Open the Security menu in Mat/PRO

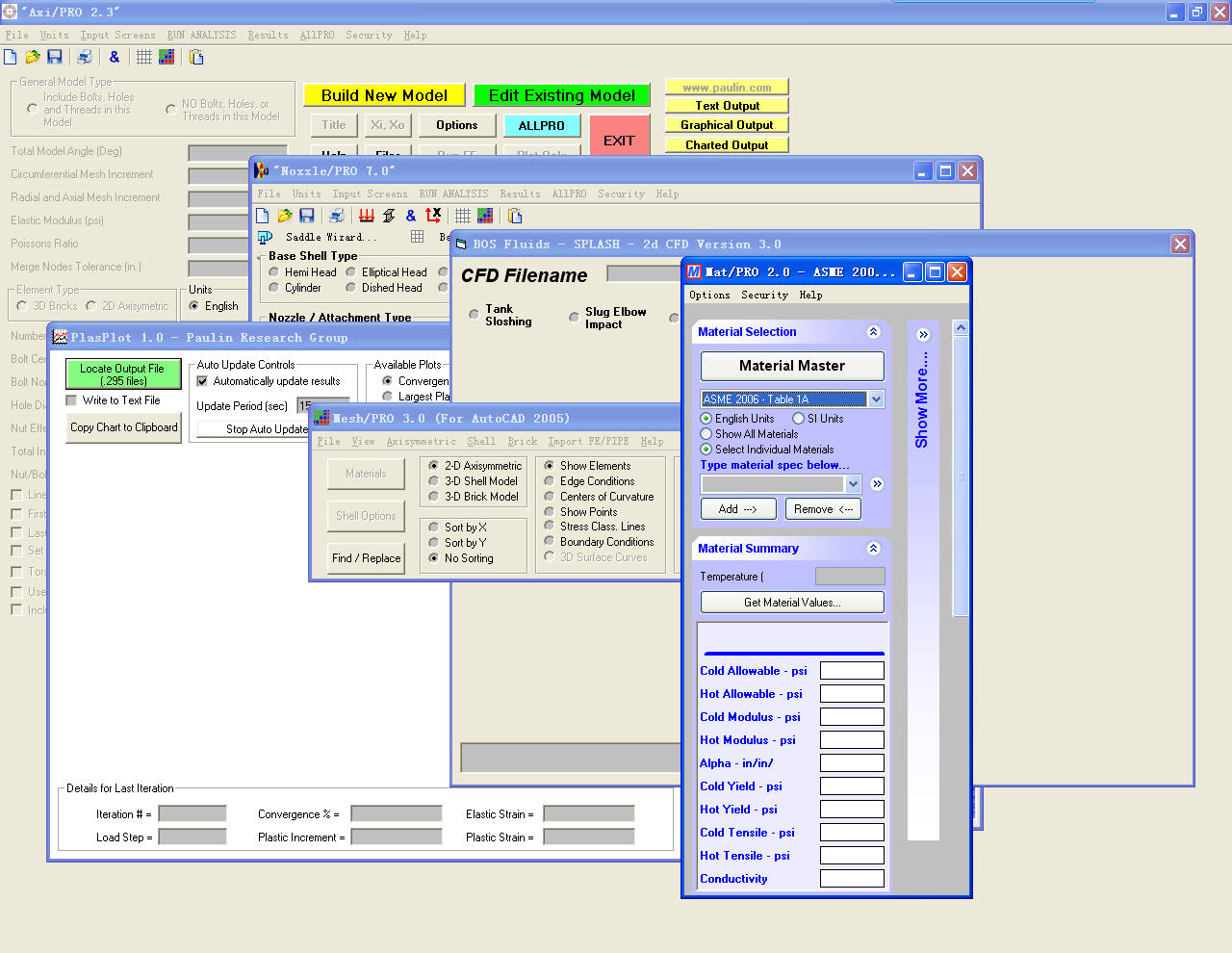coord(764,296)
